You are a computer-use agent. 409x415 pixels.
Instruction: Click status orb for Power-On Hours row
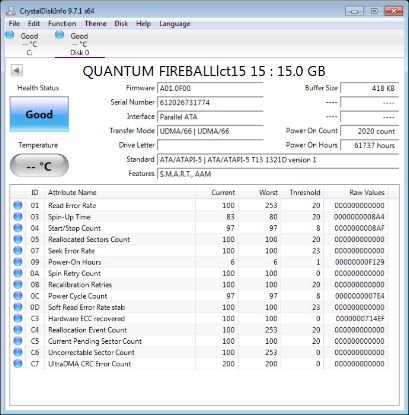coord(18,262)
